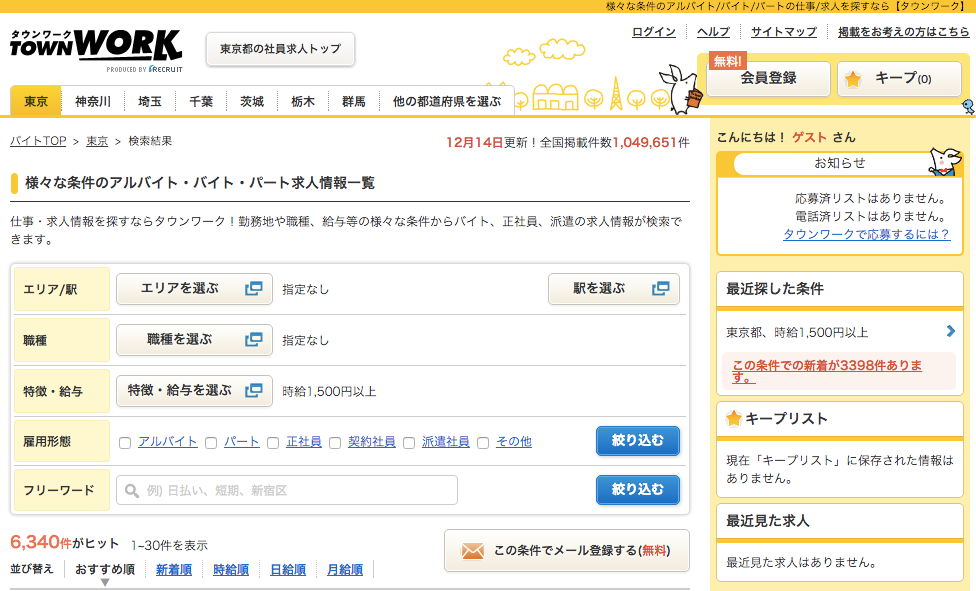Viewport: 976px width, 591px height.
Task: Check the その他 checkbox
Action: (x=483, y=443)
